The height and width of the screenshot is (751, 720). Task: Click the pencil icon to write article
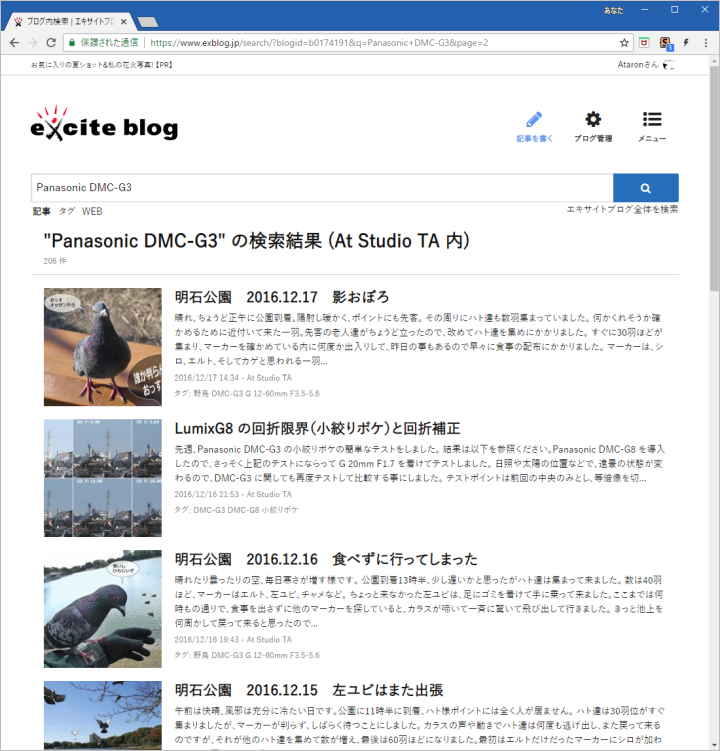(x=534, y=119)
